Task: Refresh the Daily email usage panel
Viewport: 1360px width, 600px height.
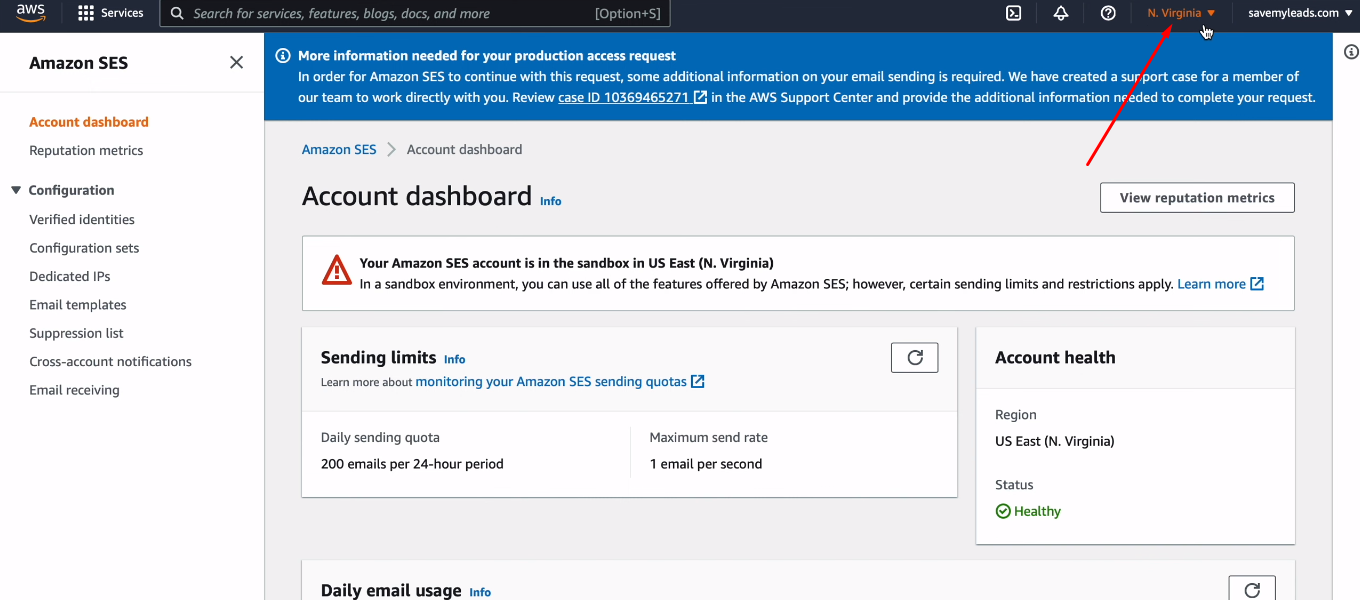Action: tap(1251, 589)
